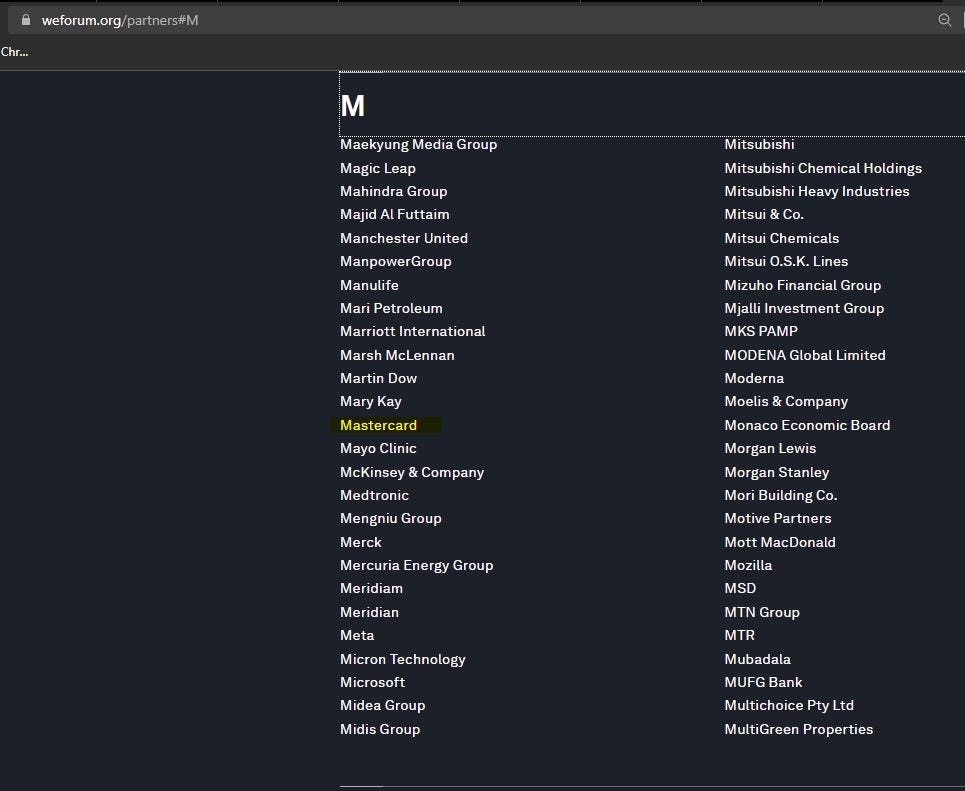Click the zoom magnifier icon in address bar

(x=944, y=20)
